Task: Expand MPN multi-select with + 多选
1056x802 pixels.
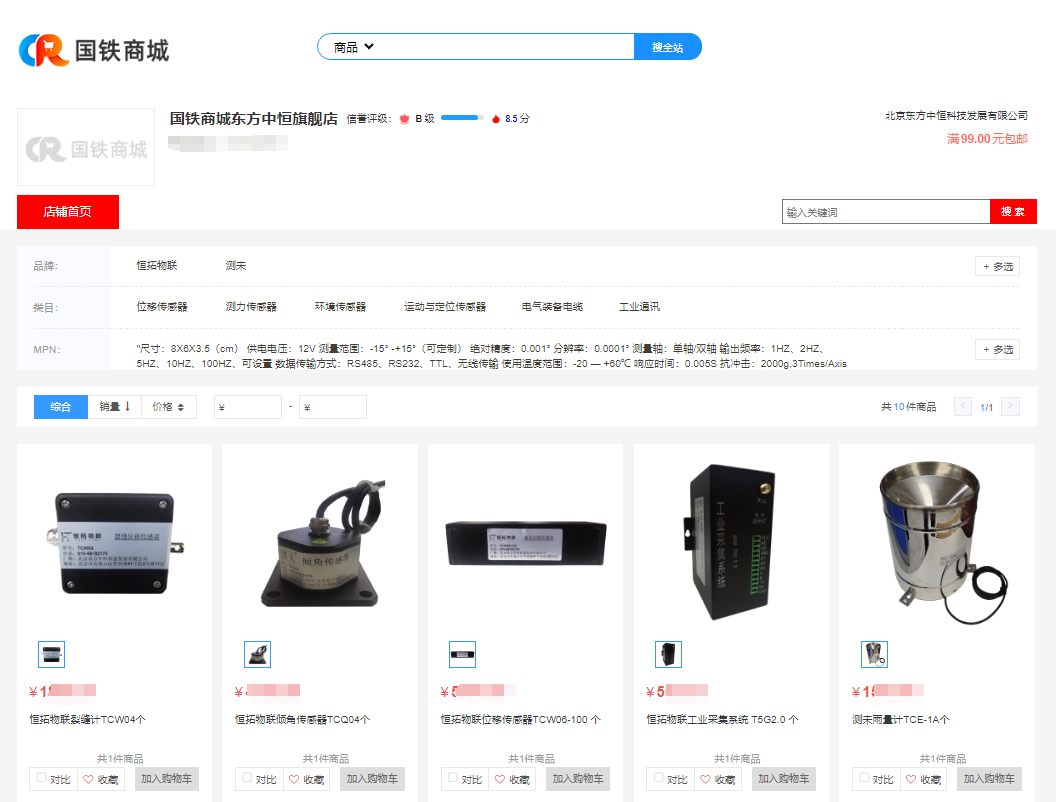Action: pos(997,349)
